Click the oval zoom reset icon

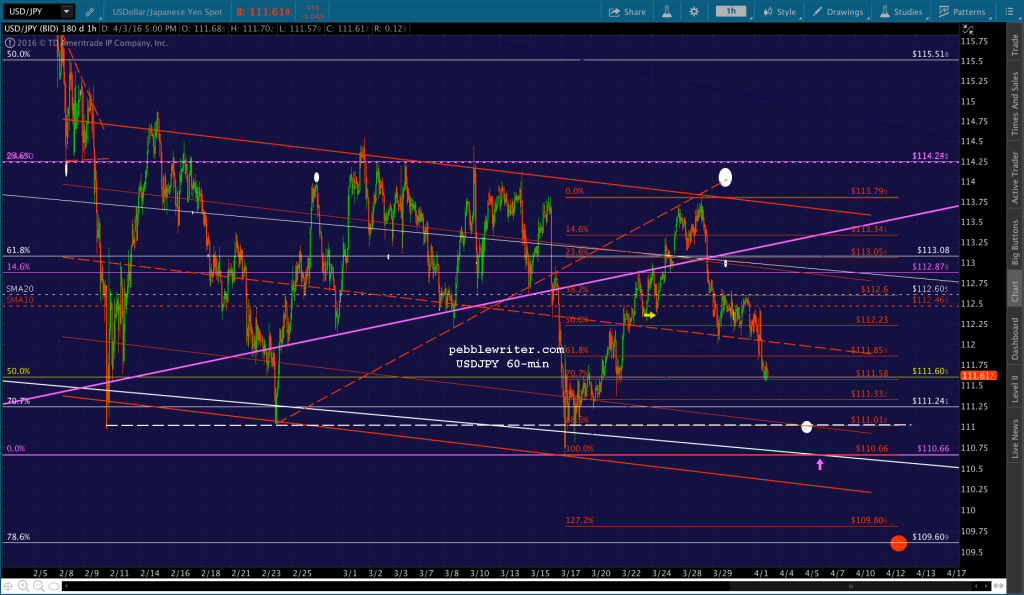(x=54, y=586)
